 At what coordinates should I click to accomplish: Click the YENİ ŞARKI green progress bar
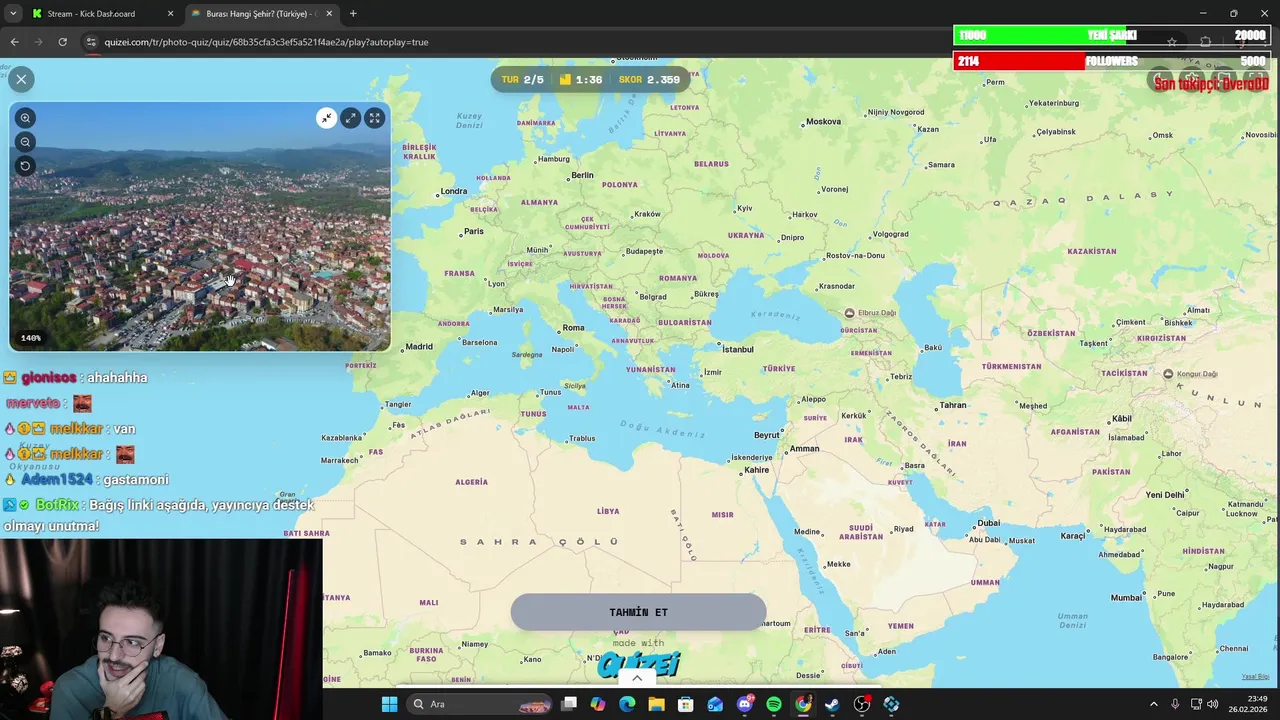pyautogui.click(x=1111, y=35)
